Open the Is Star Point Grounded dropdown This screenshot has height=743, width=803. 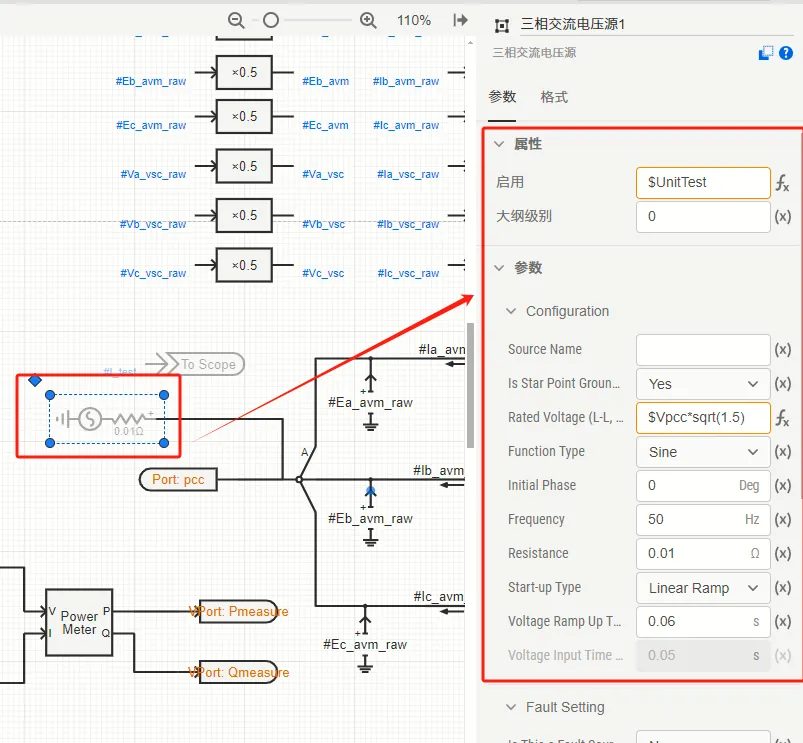pos(703,384)
